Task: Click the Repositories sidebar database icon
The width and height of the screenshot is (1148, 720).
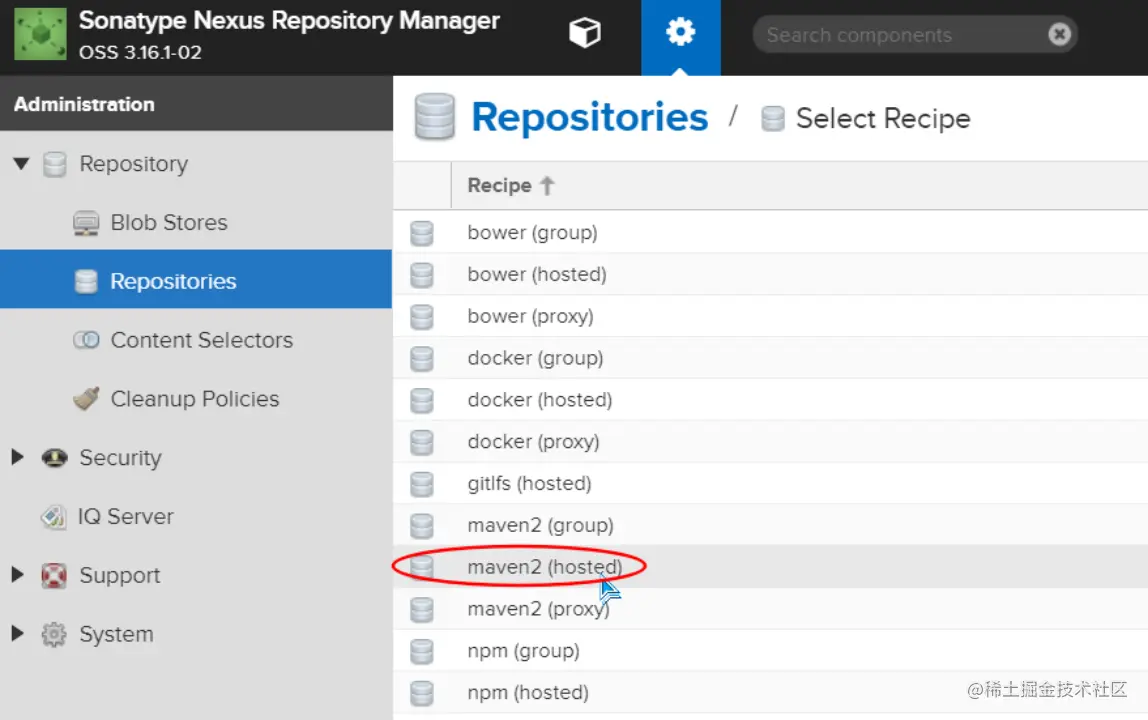Action: [x=86, y=281]
